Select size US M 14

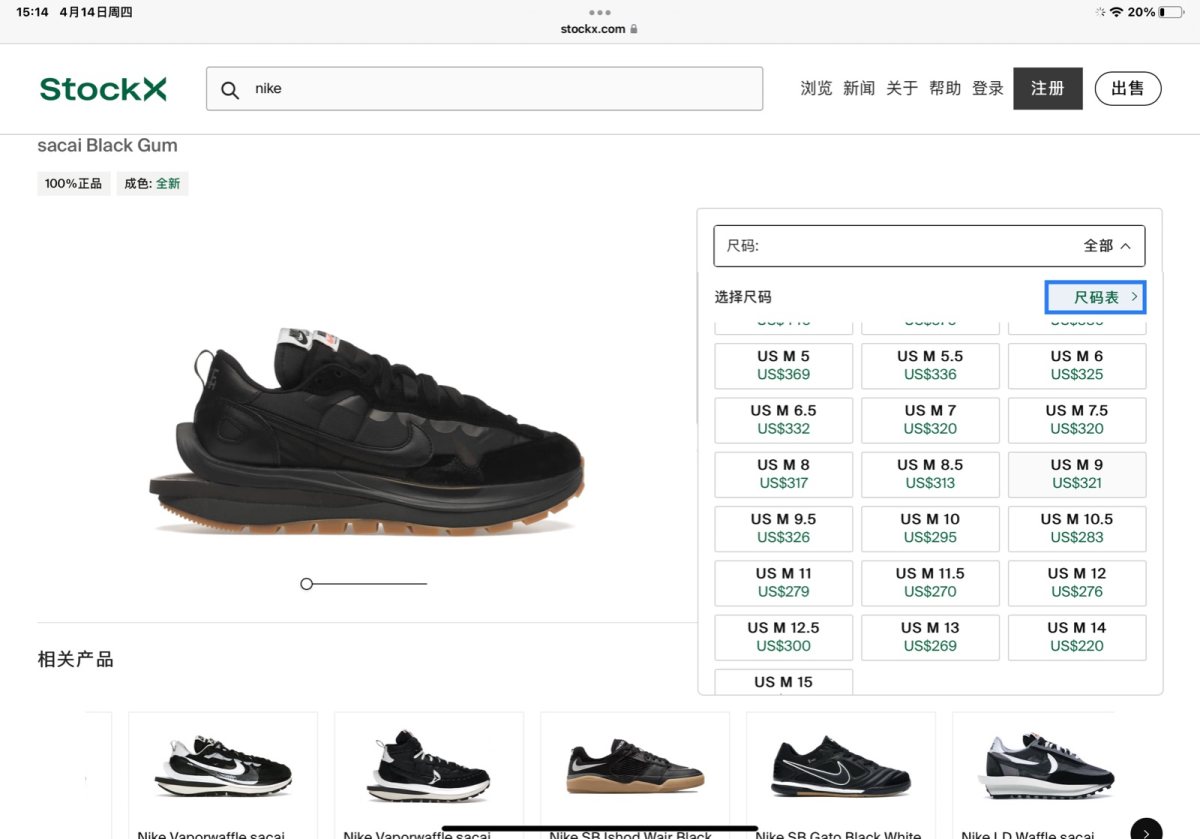(x=1077, y=637)
